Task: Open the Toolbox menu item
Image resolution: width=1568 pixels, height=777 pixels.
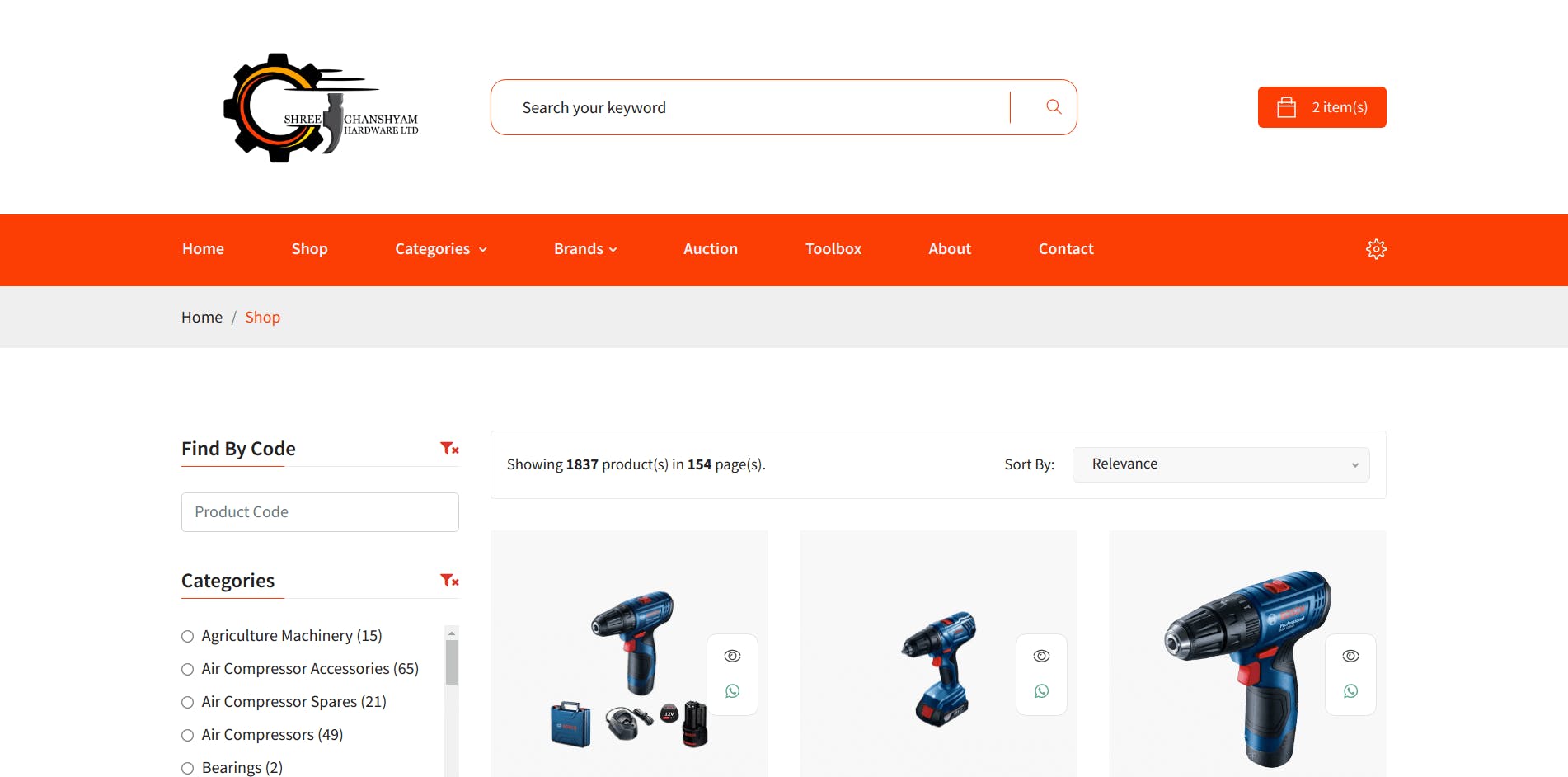Action: [833, 249]
